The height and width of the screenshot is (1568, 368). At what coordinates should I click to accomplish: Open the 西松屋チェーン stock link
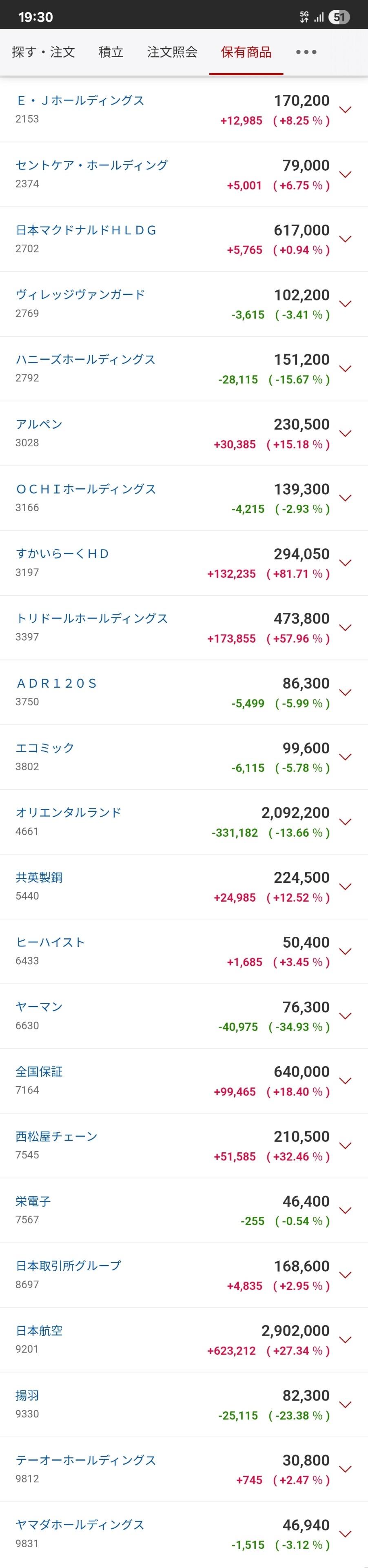click(57, 1136)
